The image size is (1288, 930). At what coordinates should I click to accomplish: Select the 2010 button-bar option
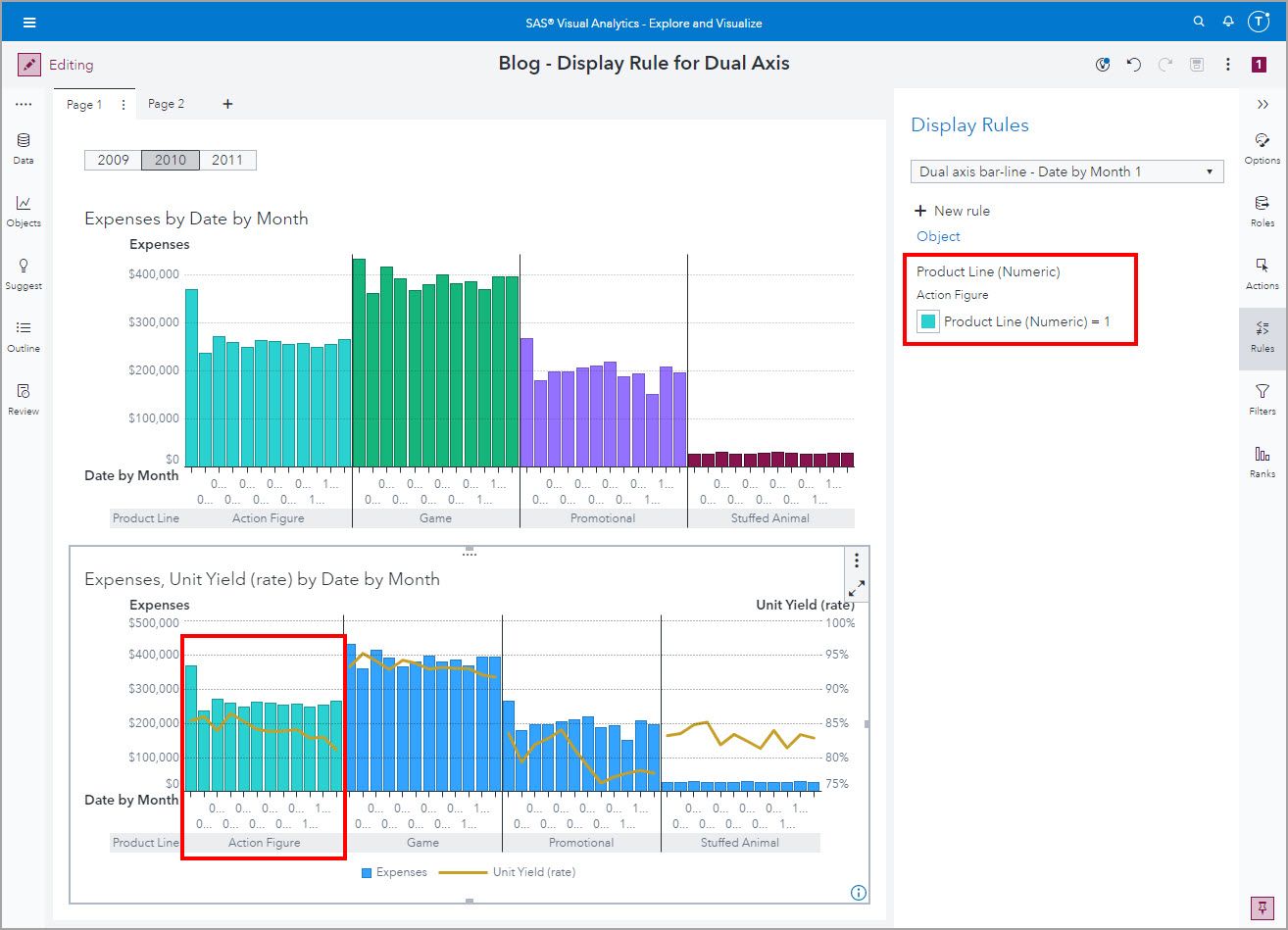point(170,160)
